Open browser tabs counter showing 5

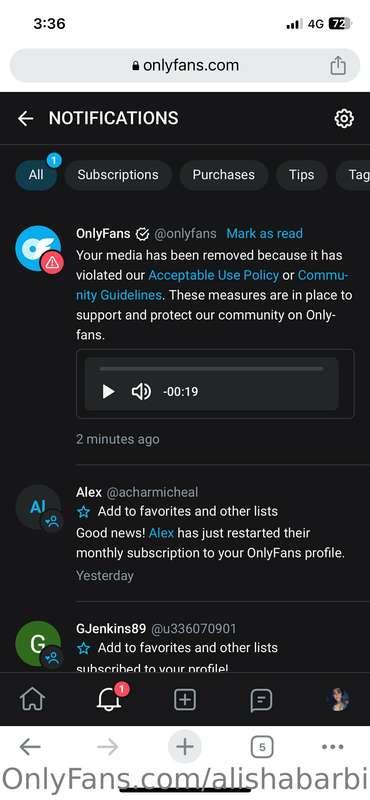tap(262, 747)
